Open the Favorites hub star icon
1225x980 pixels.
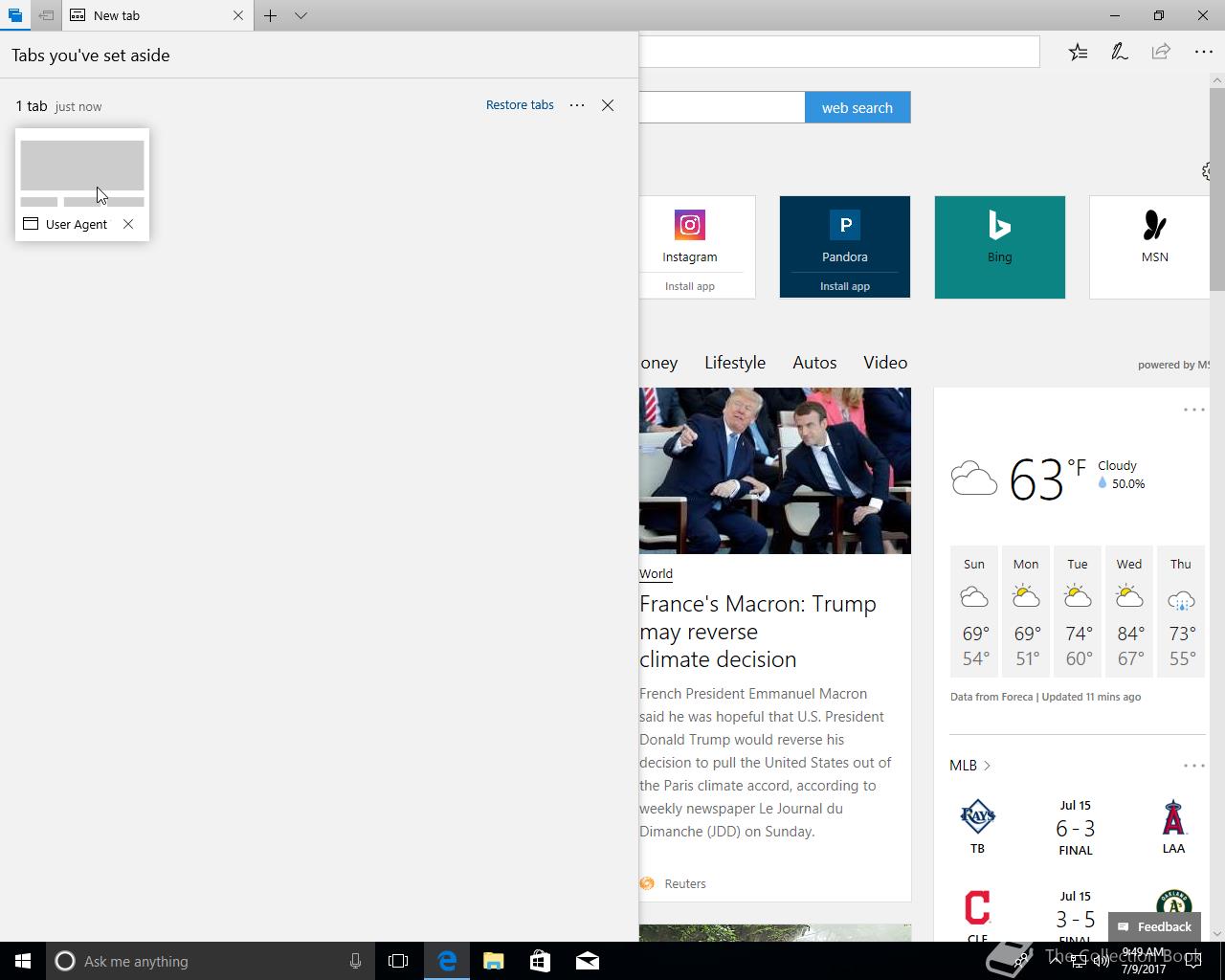pyautogui.click(x=1078, y=52)
